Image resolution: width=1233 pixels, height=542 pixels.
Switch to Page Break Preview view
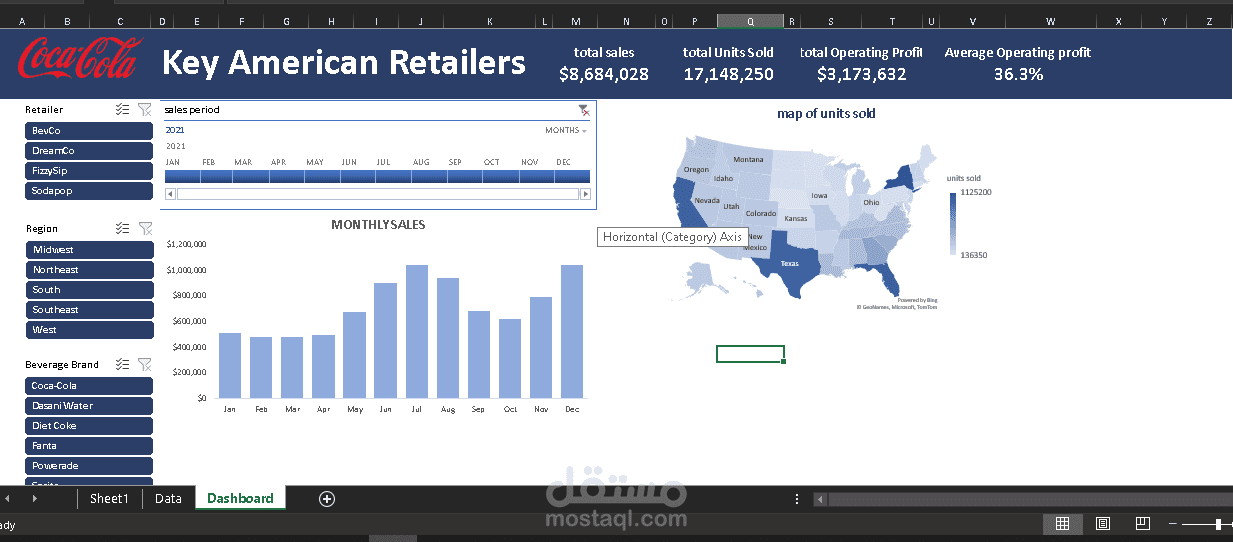tap(1143, 524)
